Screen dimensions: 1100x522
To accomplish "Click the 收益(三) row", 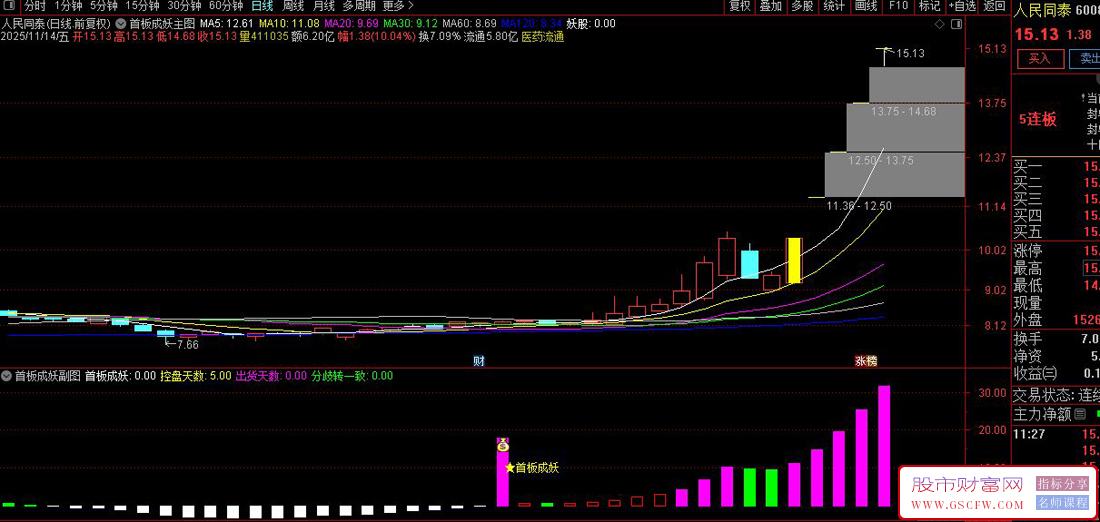I will click(1057, 373).
